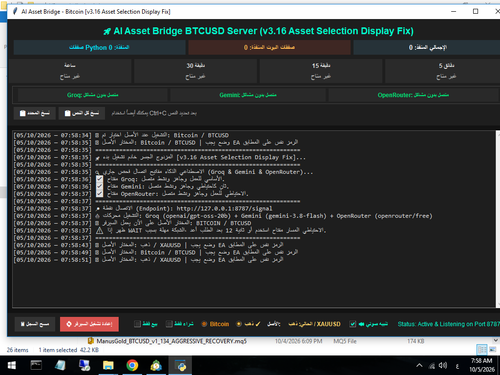Screen dimensions: 500x375
Task: Click the copy all text button (نسخ كل النص)
Action: tap(82, 113)
